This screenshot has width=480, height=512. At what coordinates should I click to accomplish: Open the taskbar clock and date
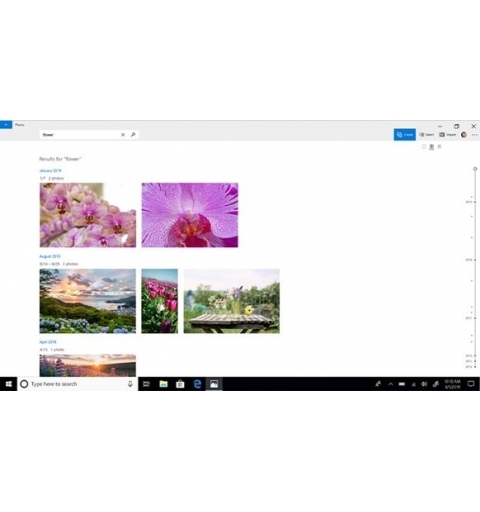452,384
